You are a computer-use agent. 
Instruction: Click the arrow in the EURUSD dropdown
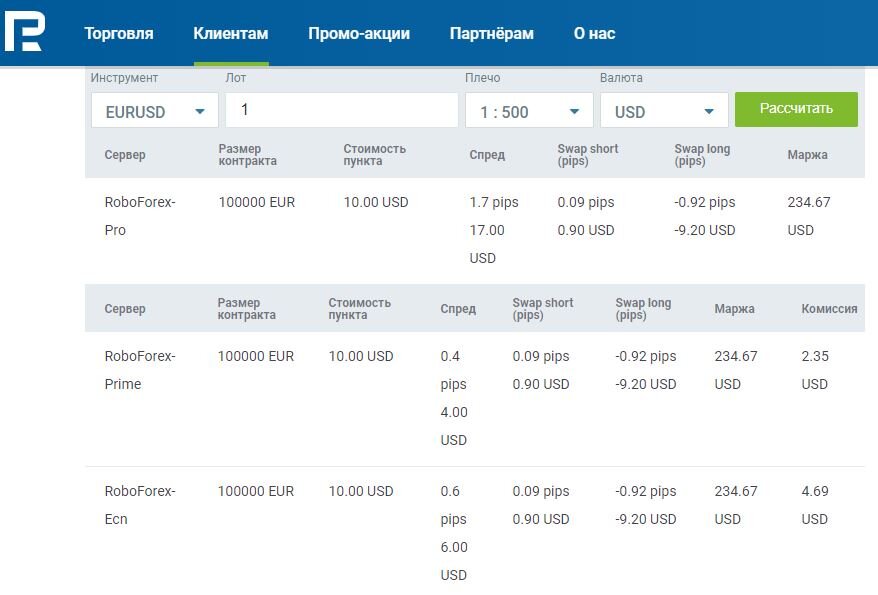(x=200, y=111)
